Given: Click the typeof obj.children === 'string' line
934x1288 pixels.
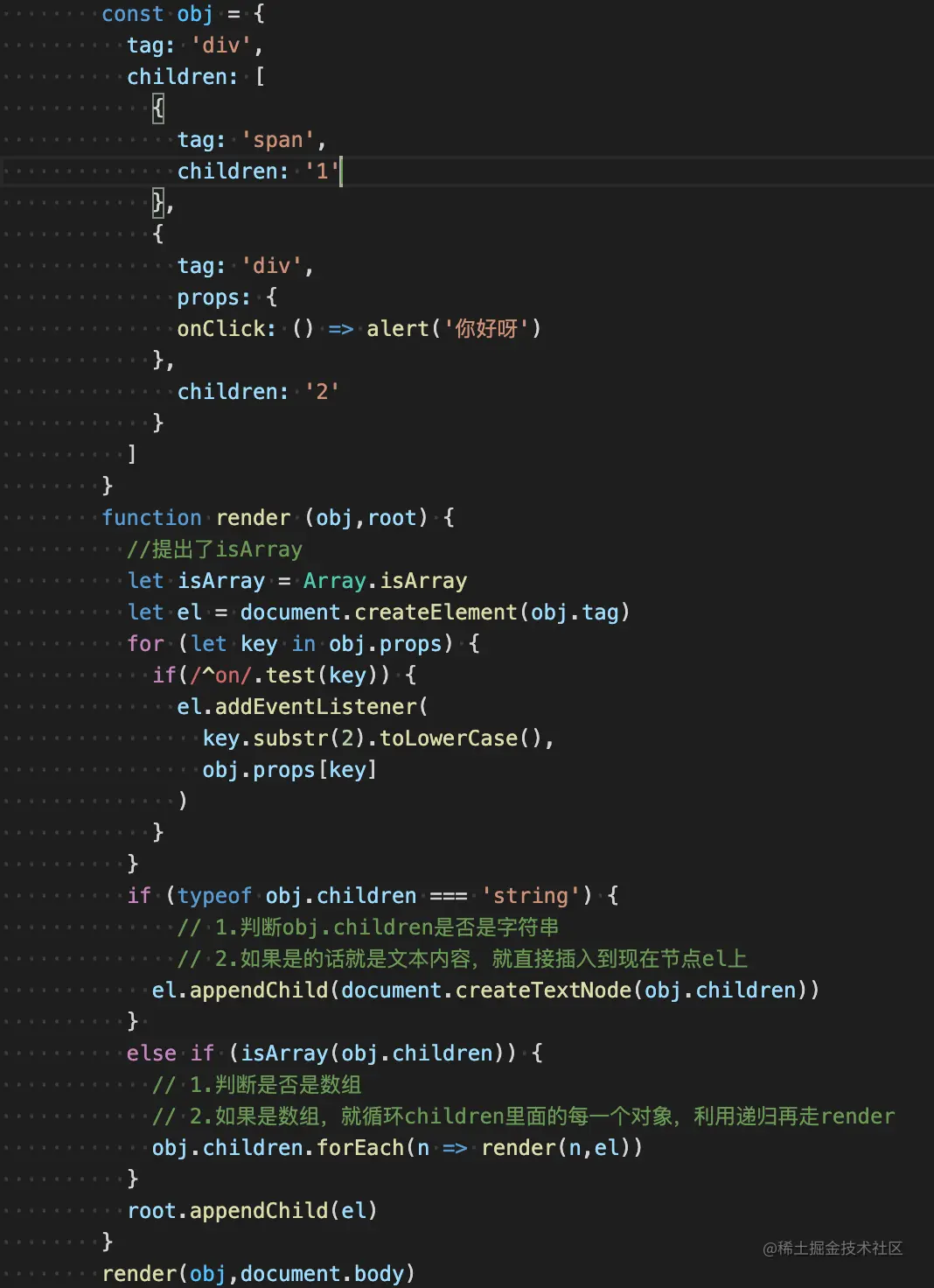Looking at the screenshot, I should pyautogui.click(x=373, y=895).
